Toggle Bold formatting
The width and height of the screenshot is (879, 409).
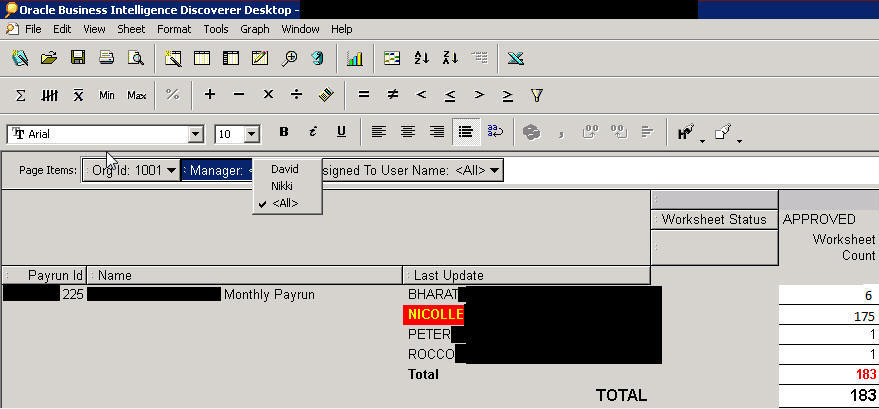click(x=284, y=132)
